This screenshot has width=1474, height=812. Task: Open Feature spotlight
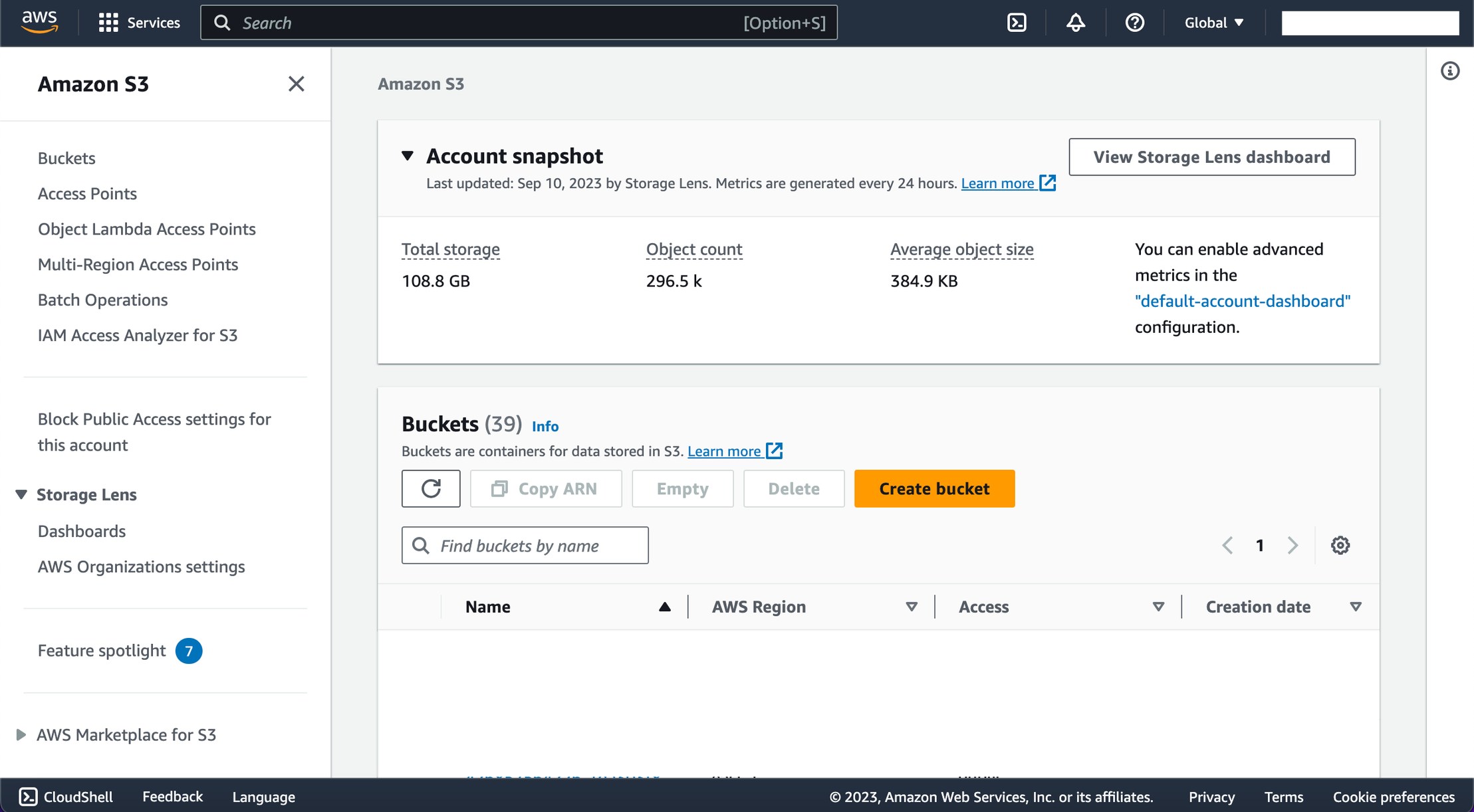click(x=102, y=651)
